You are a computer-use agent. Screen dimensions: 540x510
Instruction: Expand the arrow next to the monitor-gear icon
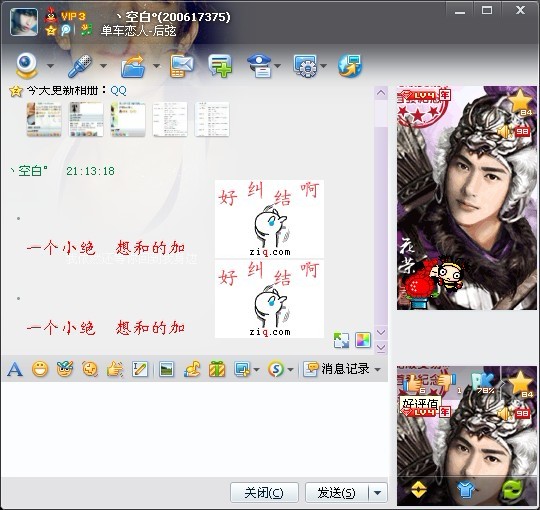[x=323, y=66]
